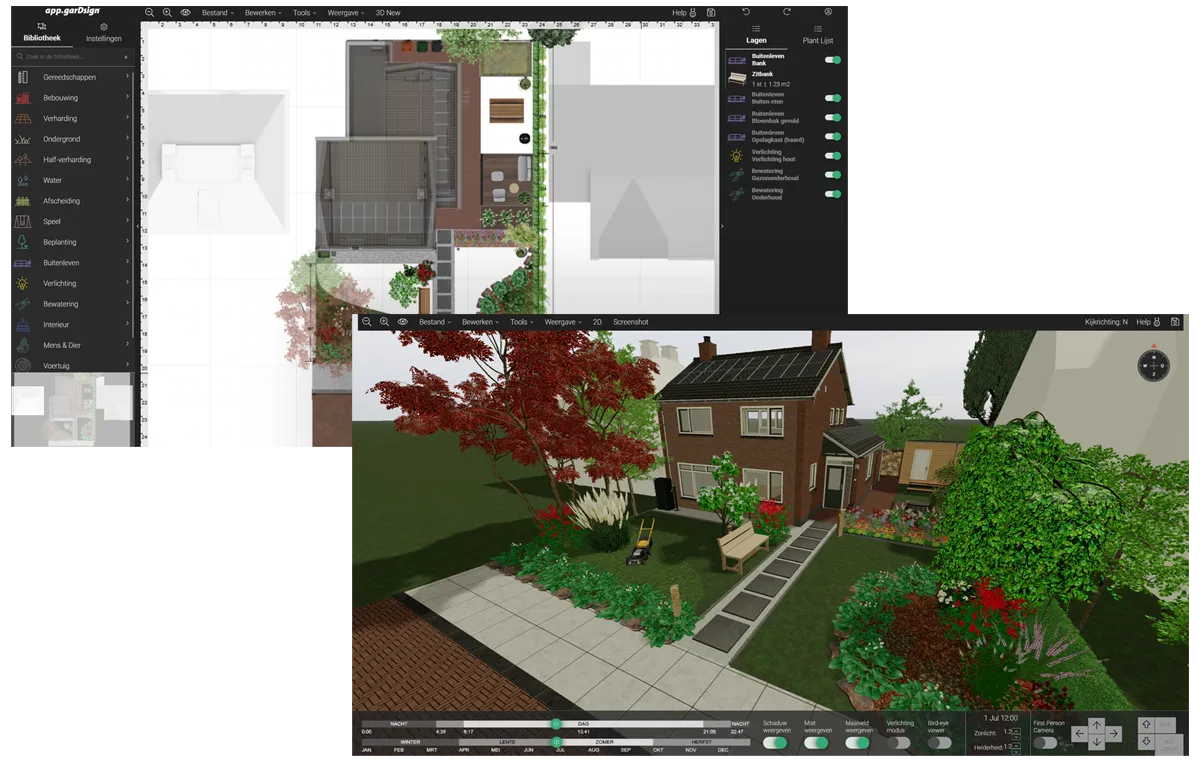Open Tools dropdown in 3D window
Viewport: 1200px width, 762px height.
pos(521,322)
